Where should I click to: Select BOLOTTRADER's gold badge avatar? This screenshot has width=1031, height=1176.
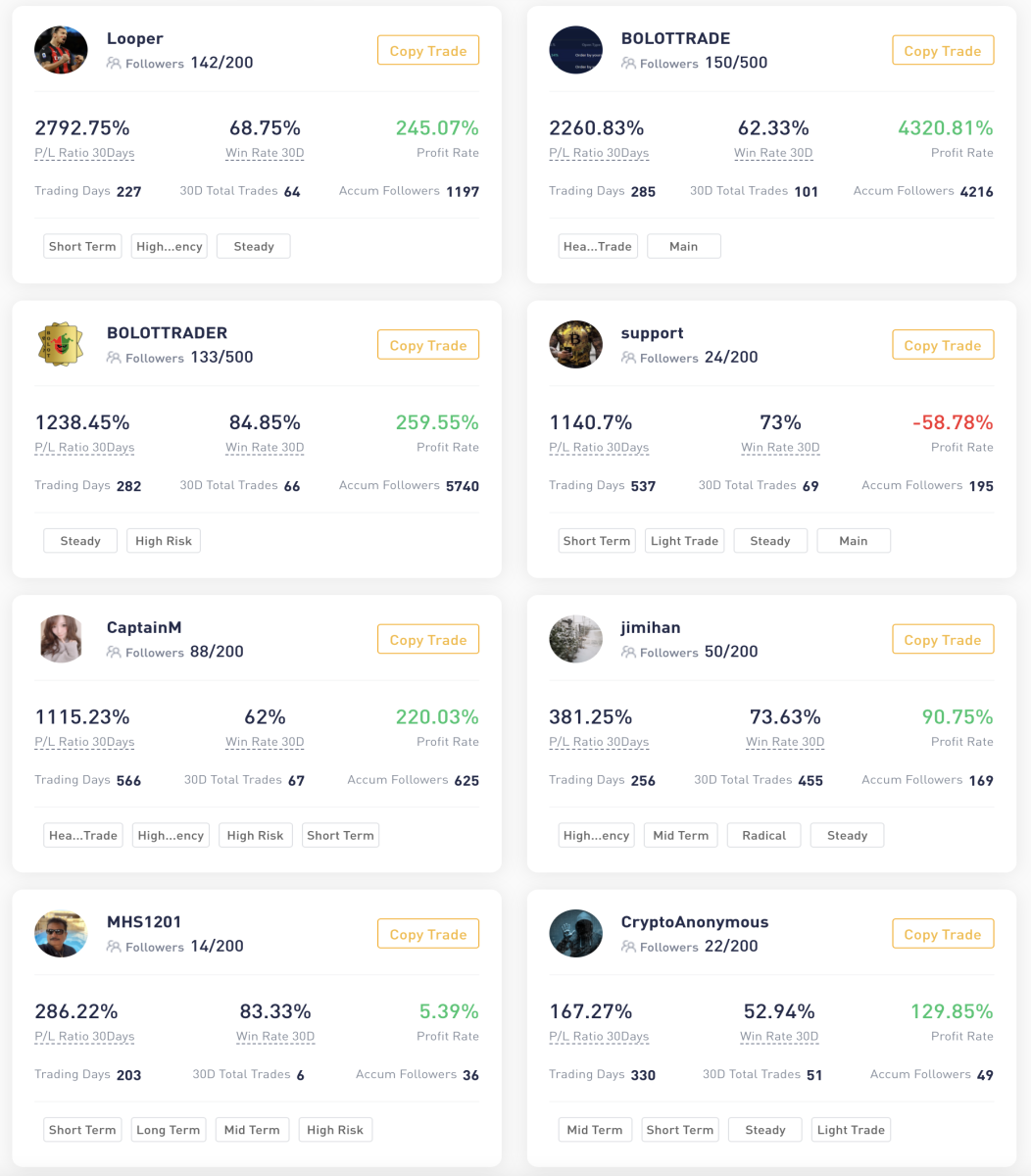click(61, 345)
